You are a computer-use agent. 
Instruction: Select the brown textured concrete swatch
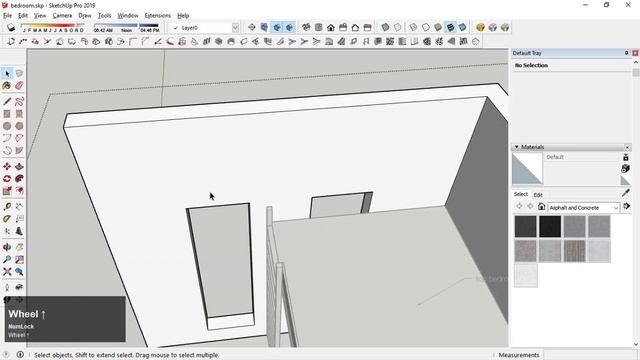click(x=574, y=251)
